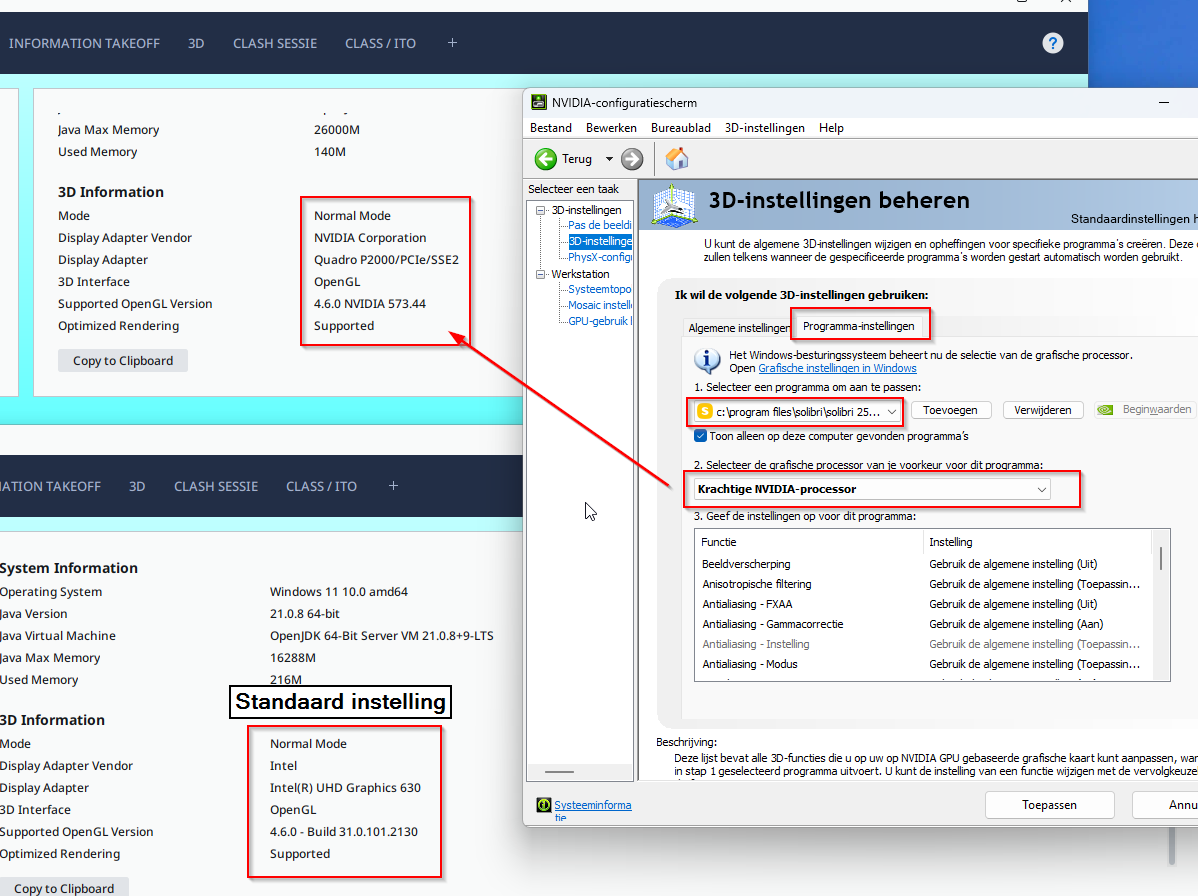Click upper Copy to Clipboard button

click(x=123, y=361)
